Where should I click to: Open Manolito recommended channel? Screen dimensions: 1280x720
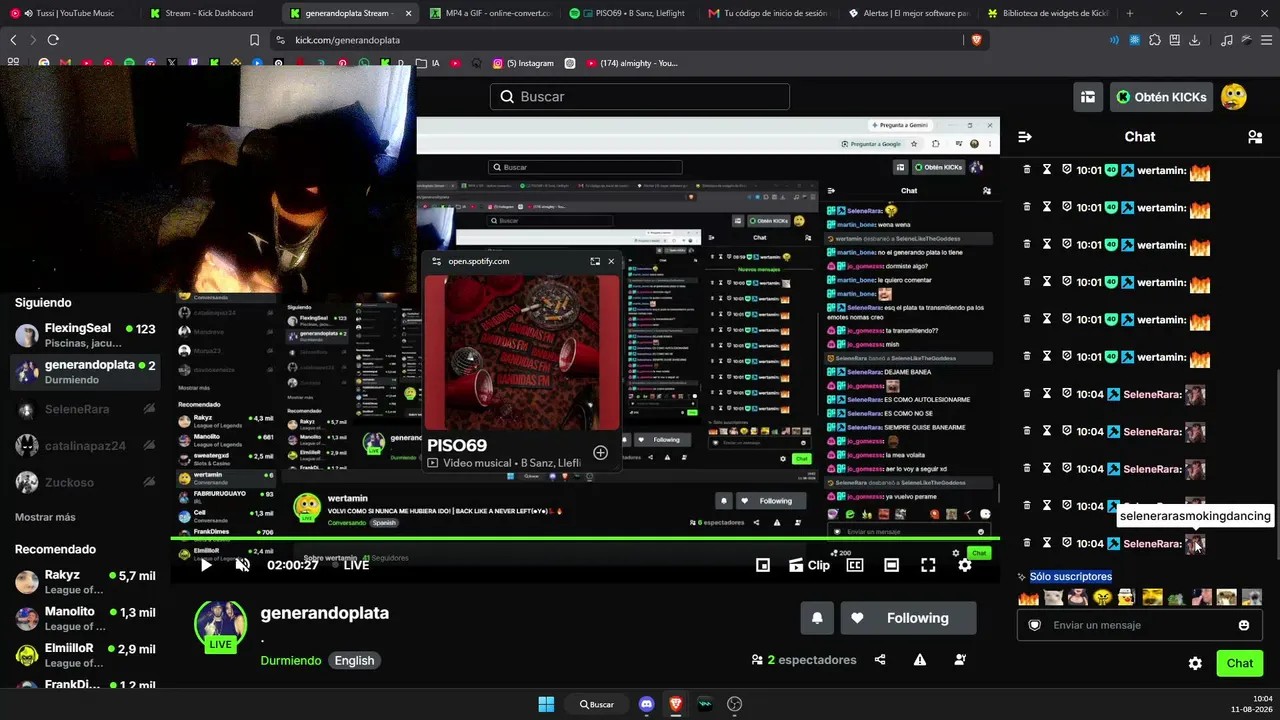[x=85, y=618]
